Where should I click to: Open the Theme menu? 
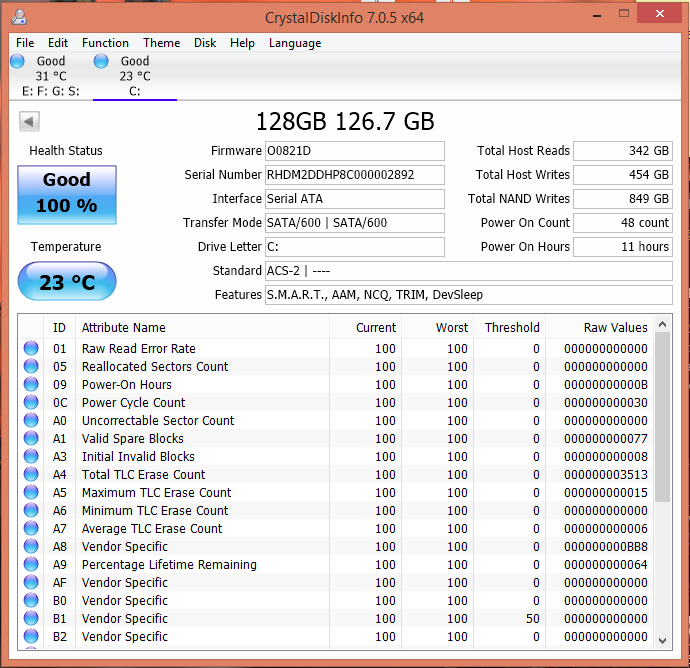point(161,43)
